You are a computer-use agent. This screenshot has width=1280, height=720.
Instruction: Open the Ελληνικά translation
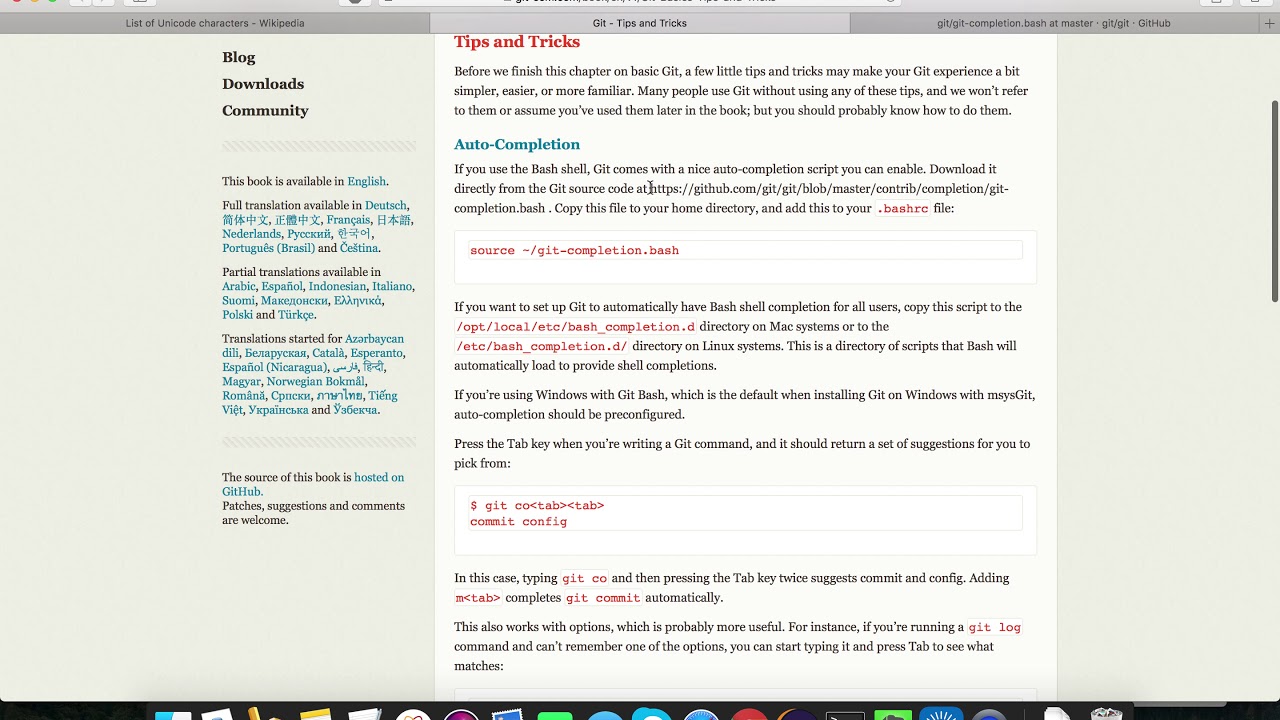[358, 300]
